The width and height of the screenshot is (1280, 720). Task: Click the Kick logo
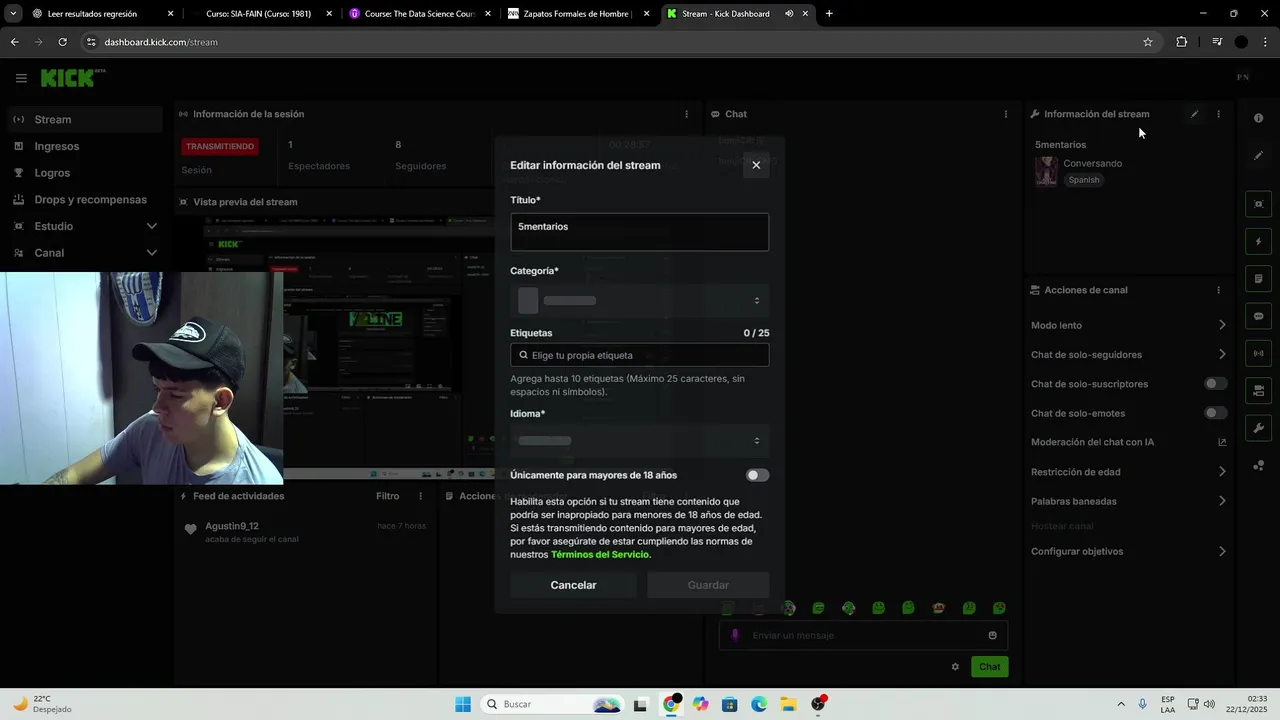pyautogui.click(x=73, y=77)
